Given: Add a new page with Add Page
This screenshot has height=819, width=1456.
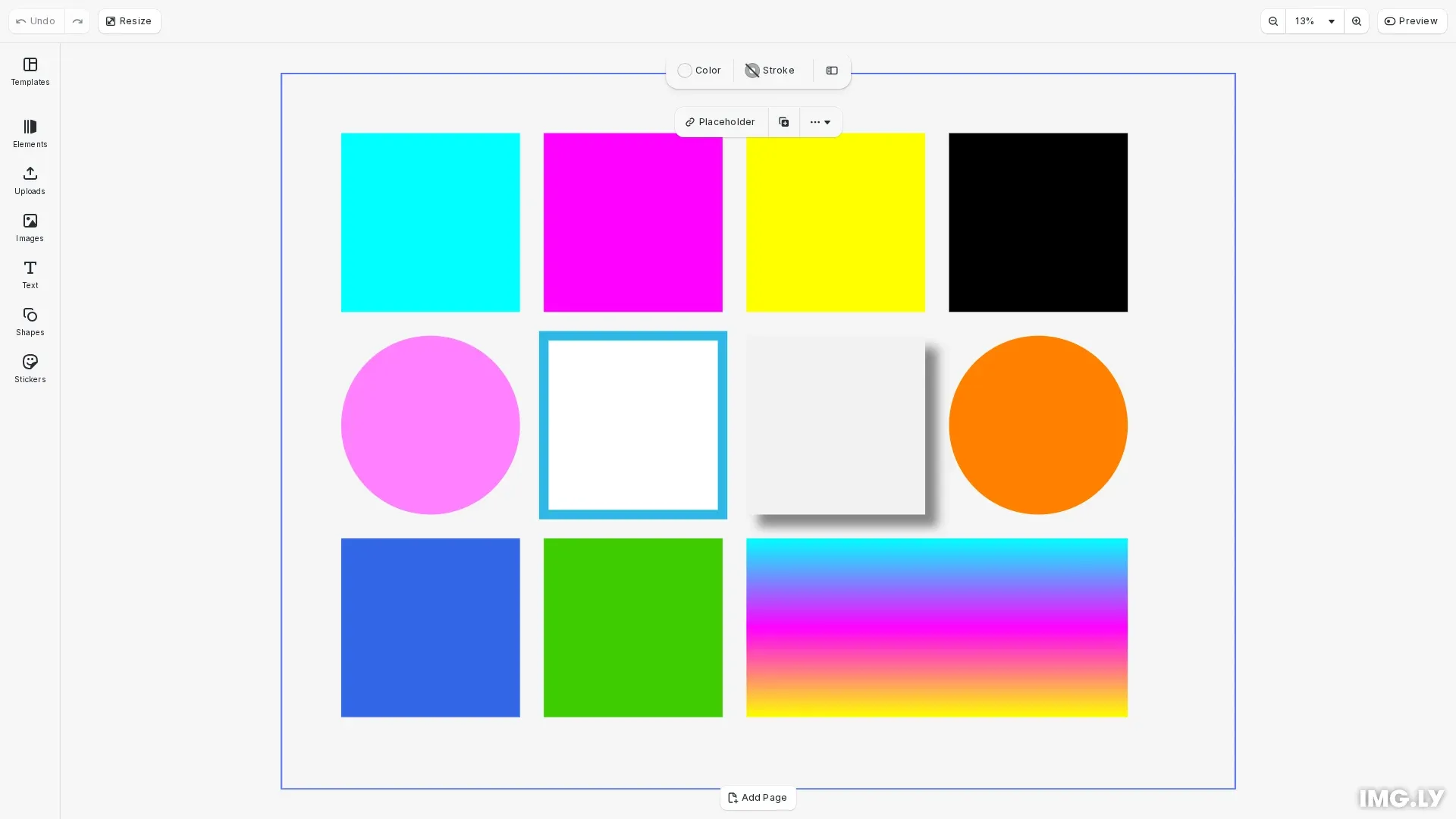Looking at the screenshot, I should [758, 797].
